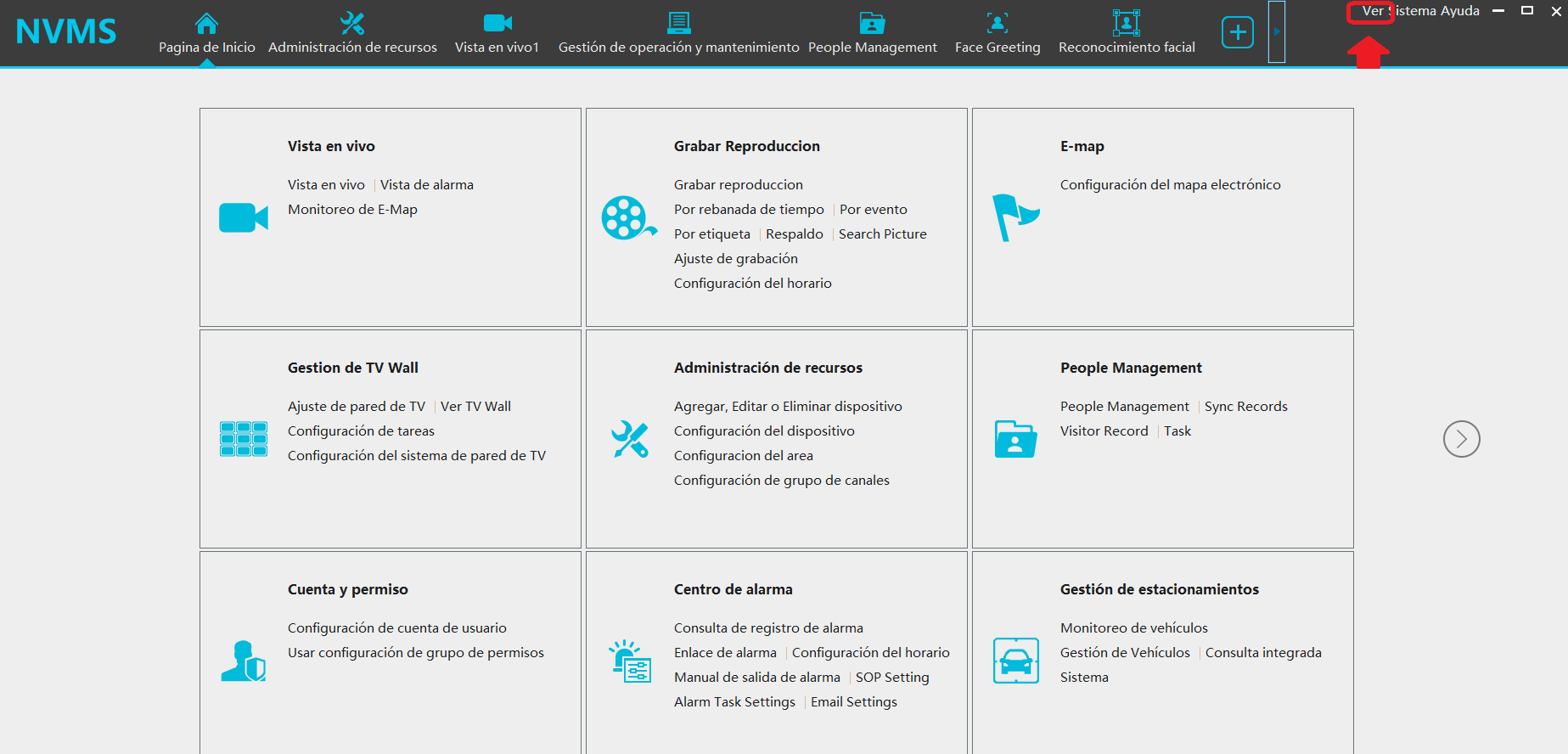Maximize the NVMS window
Screen dimensions: 1568x754
click(1526, 11)
